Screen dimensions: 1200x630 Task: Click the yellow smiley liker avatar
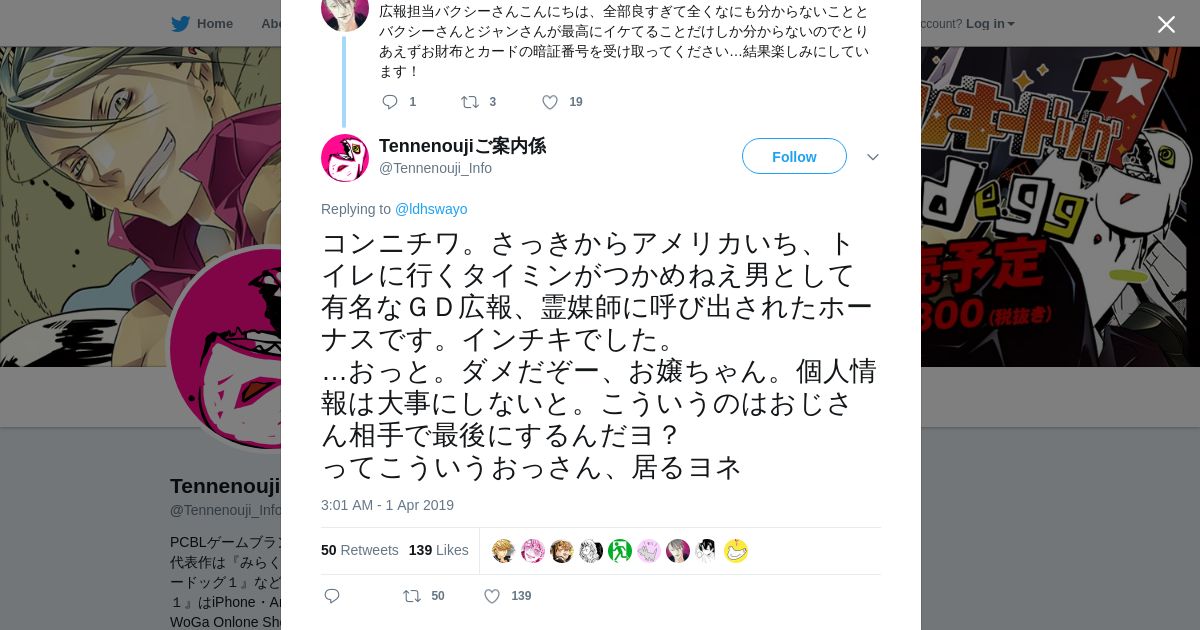pos(736,551)
